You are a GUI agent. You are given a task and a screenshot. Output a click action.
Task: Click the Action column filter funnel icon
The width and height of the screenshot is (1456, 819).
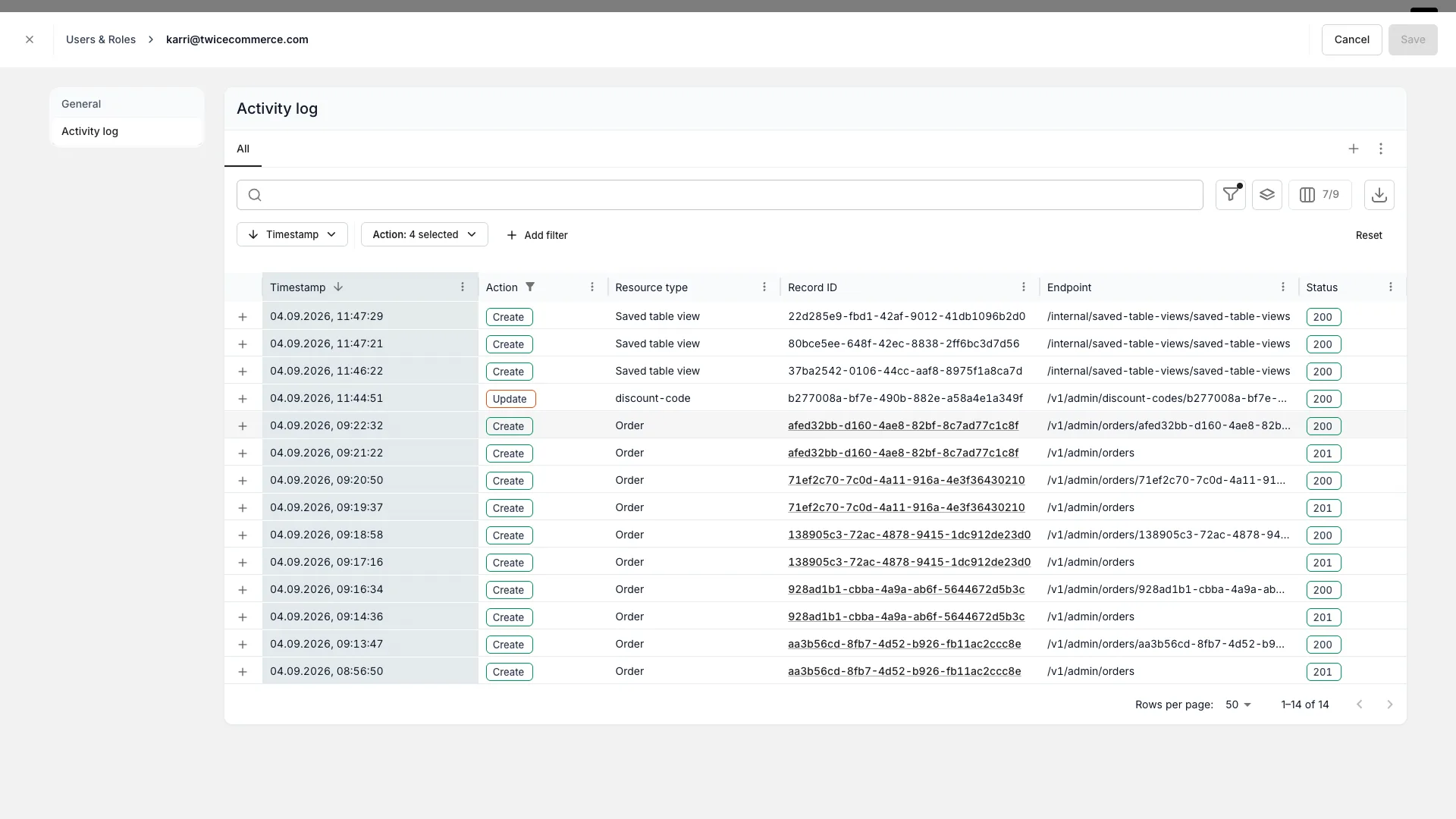pyautogui.click(x=530, y=287)
